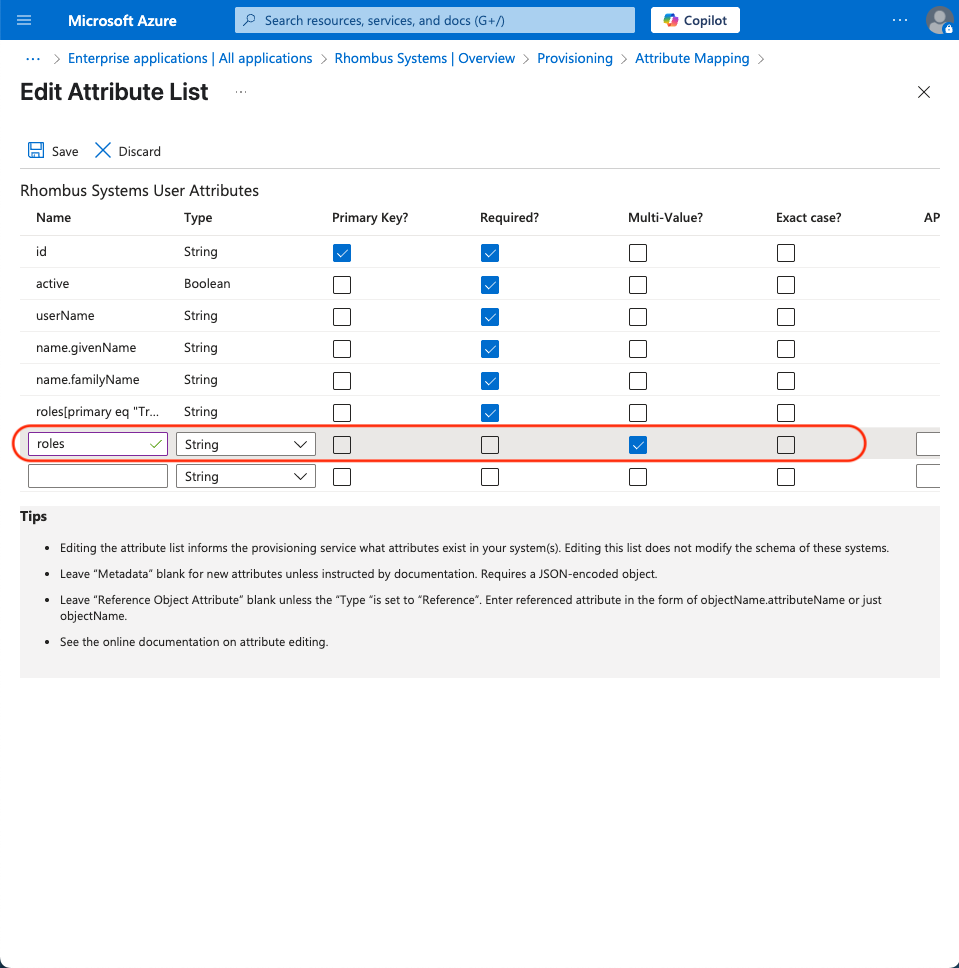Uncheck Multi-Value in the roles input row
Image resolution: width=959 pixels, height=968 pixels.
pyautogui.click(x=638, y=445)
